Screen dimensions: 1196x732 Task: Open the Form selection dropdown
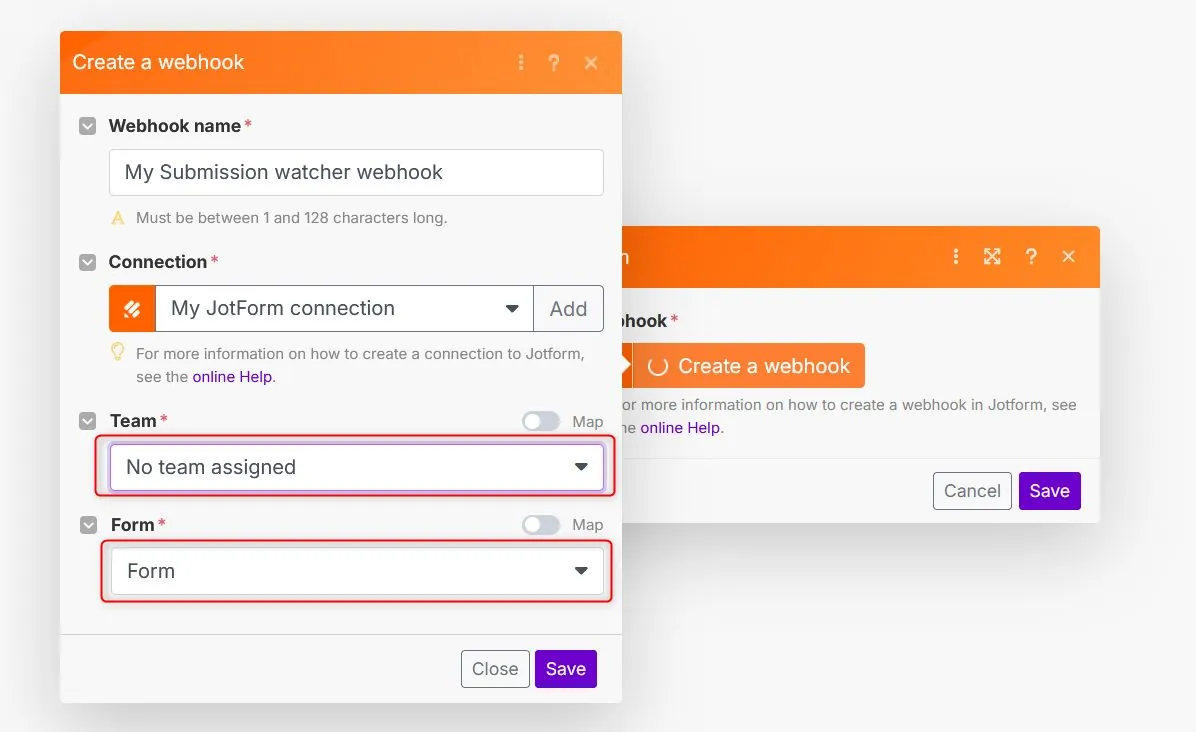point(357,571)
